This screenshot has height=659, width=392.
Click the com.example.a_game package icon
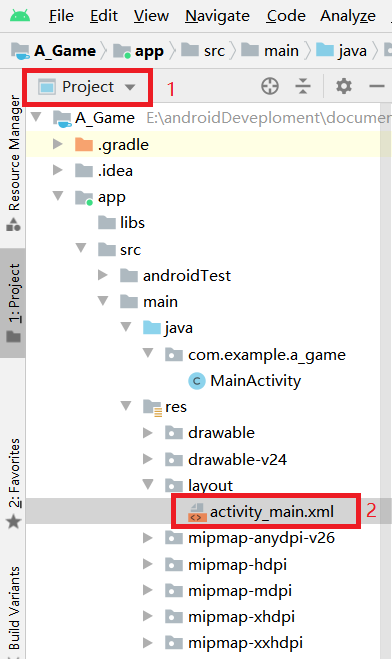click(174, 354)
